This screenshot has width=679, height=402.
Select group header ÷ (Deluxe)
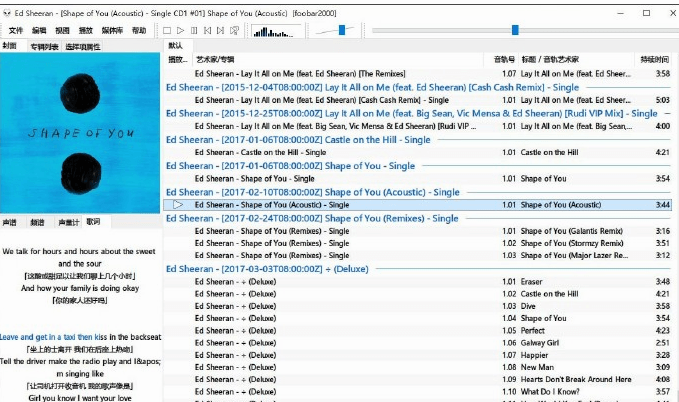pos(418,269)
